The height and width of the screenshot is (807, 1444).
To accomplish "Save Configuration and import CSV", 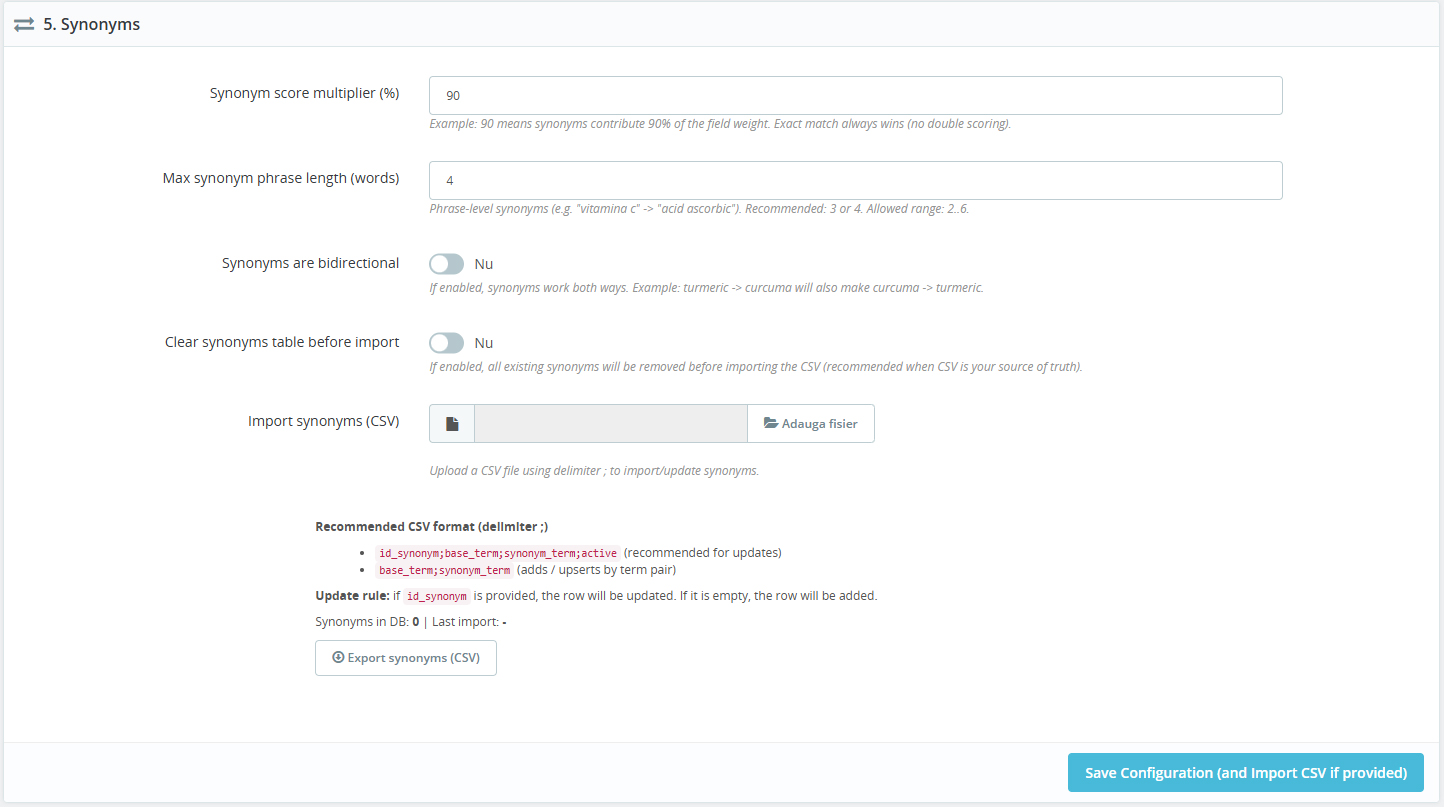I will [x=1245, y=773].
